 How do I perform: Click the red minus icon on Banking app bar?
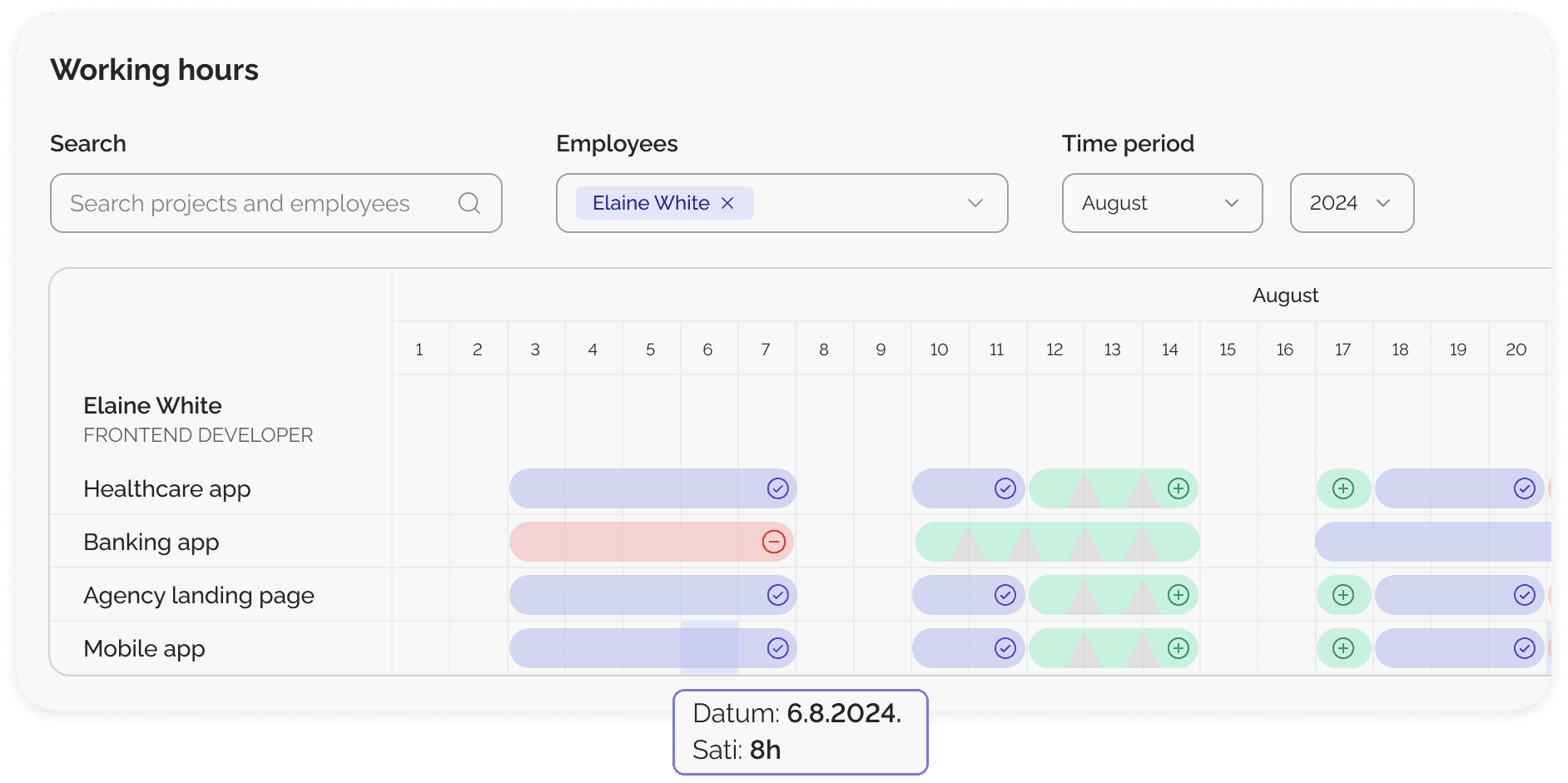pos(772,541)
